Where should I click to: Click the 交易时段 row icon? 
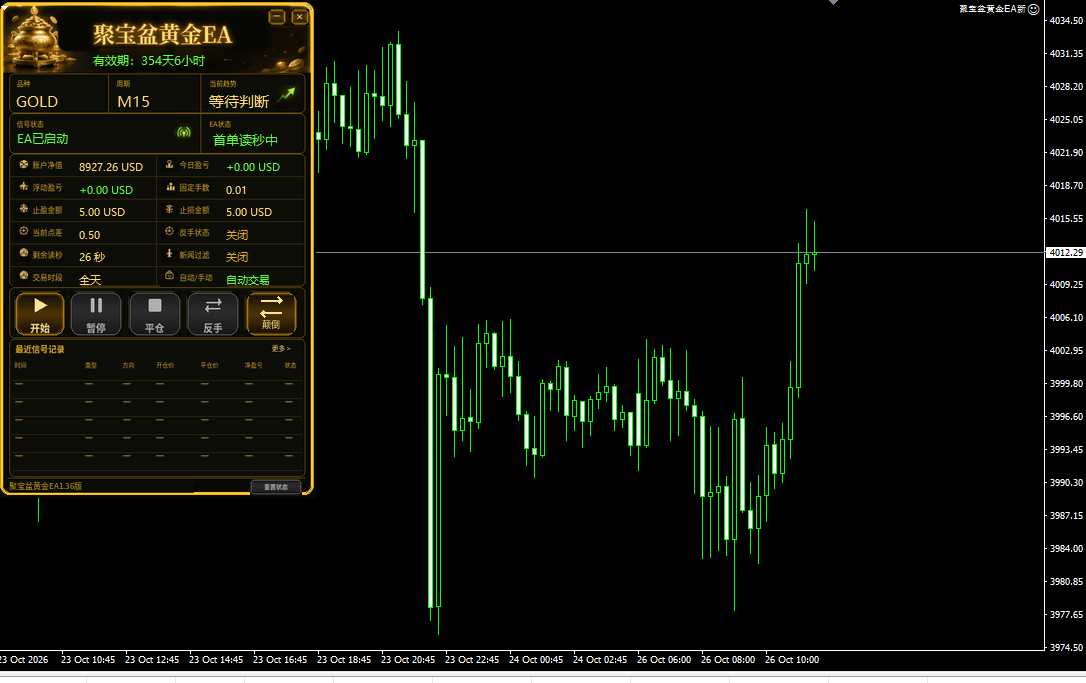(24, 276)
